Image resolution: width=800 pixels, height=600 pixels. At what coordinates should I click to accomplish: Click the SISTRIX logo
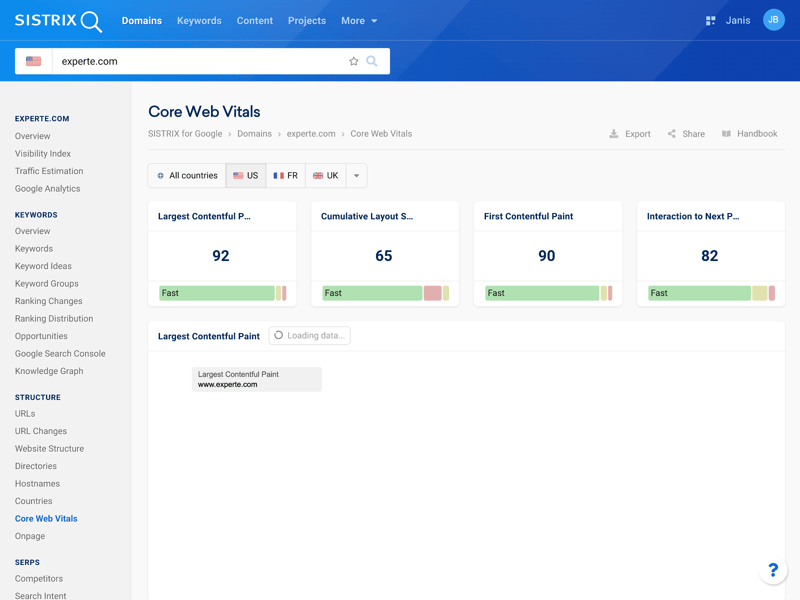pos(58,21)
